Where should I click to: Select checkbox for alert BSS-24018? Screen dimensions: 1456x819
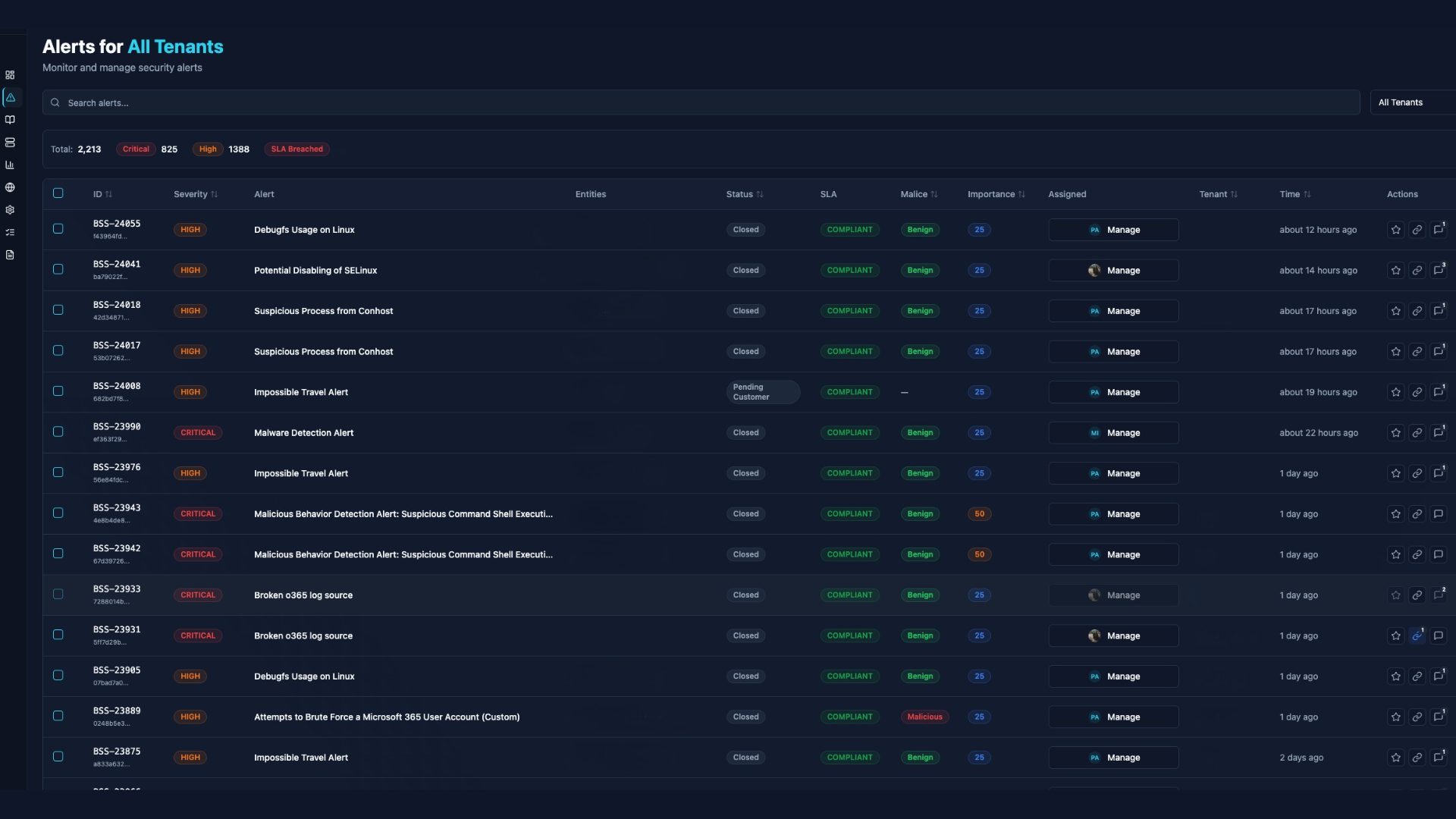tap(58, 310)
